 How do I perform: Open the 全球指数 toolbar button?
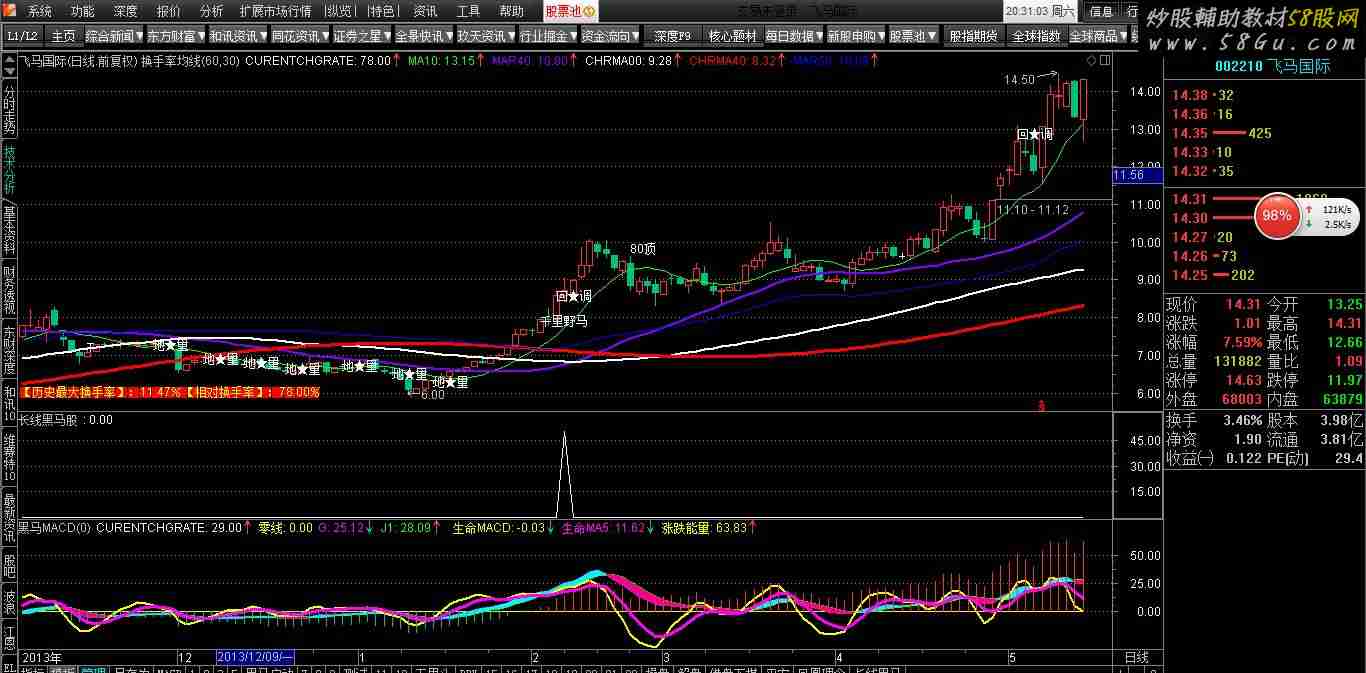pyautogui.click(x=1036, y=35)
